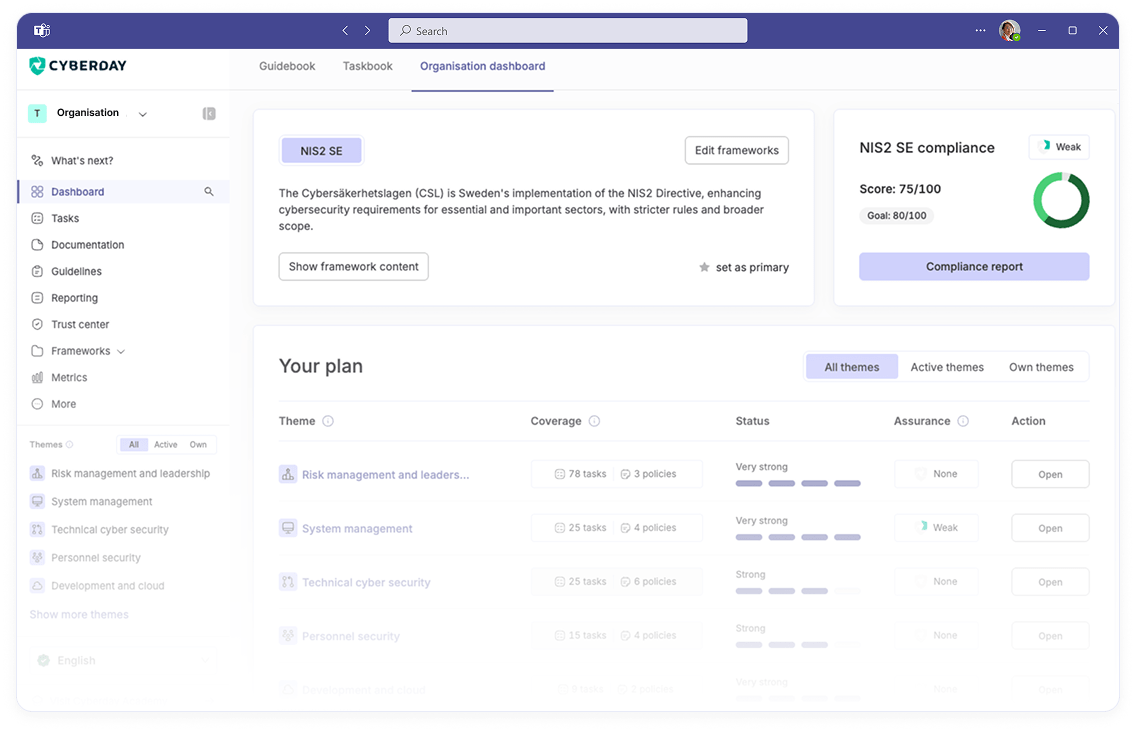Switch to Organisation dashboard tab

(483, 66)
